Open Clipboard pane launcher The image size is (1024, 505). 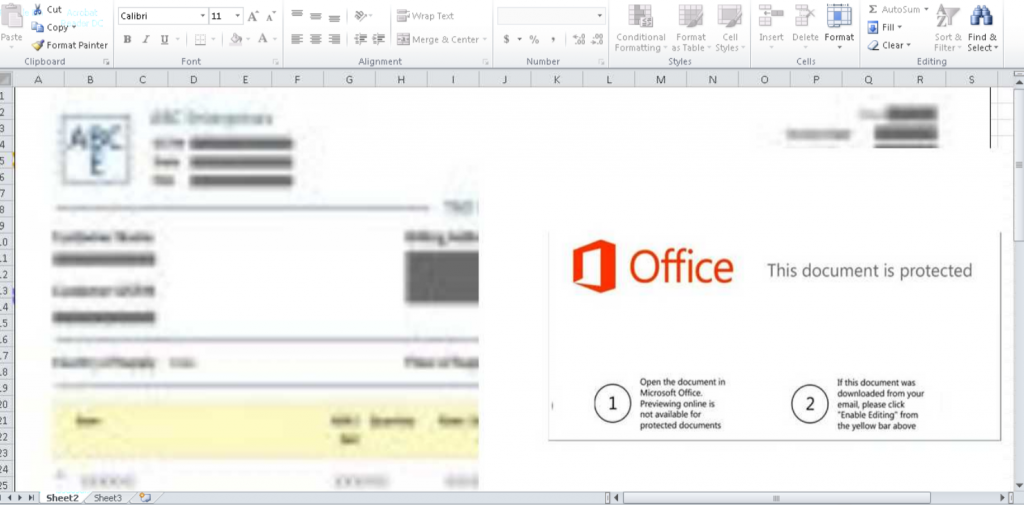coord(106,62)
